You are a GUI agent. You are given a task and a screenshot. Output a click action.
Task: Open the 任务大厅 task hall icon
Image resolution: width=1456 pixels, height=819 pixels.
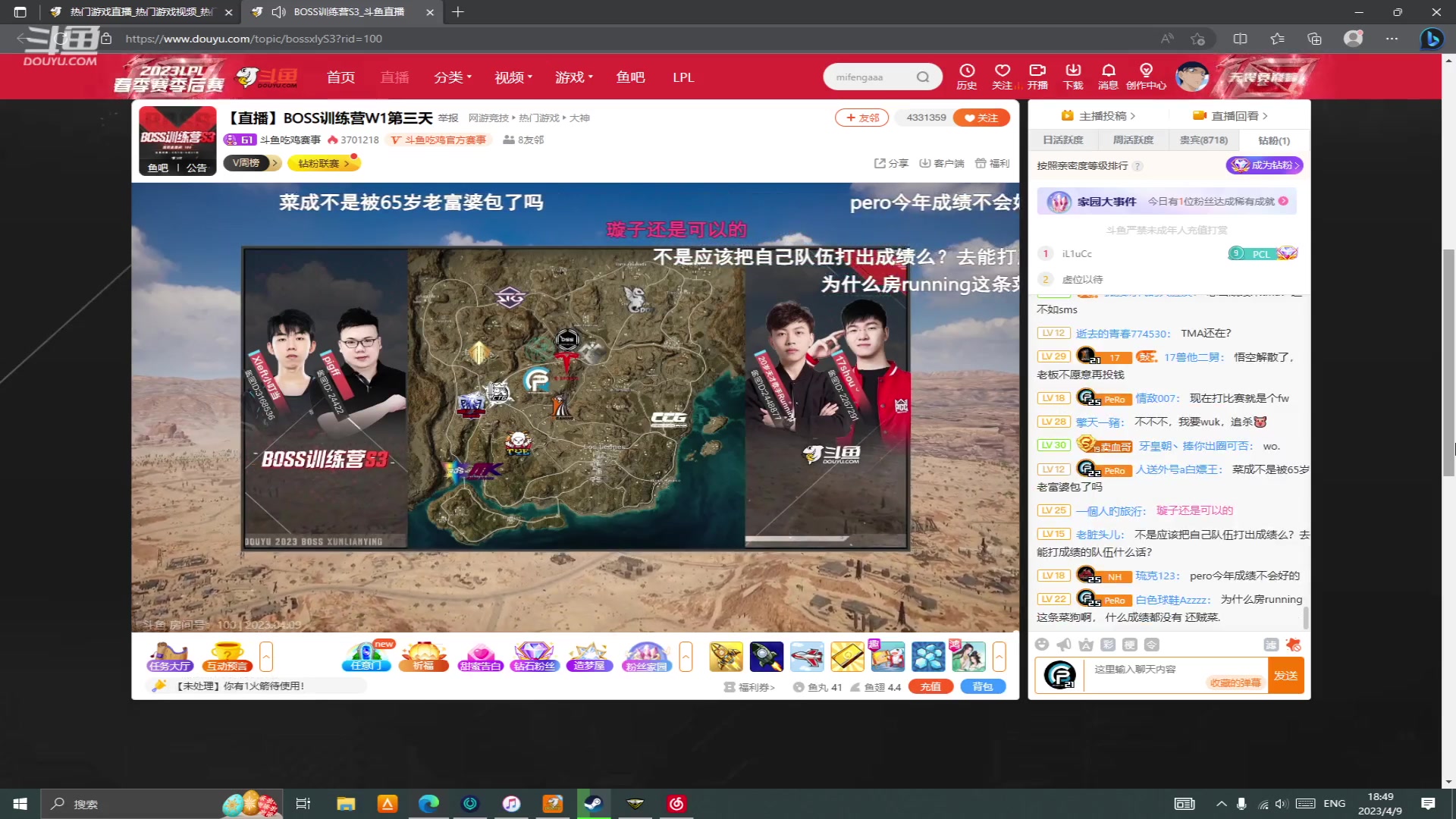tap(170, 657)
